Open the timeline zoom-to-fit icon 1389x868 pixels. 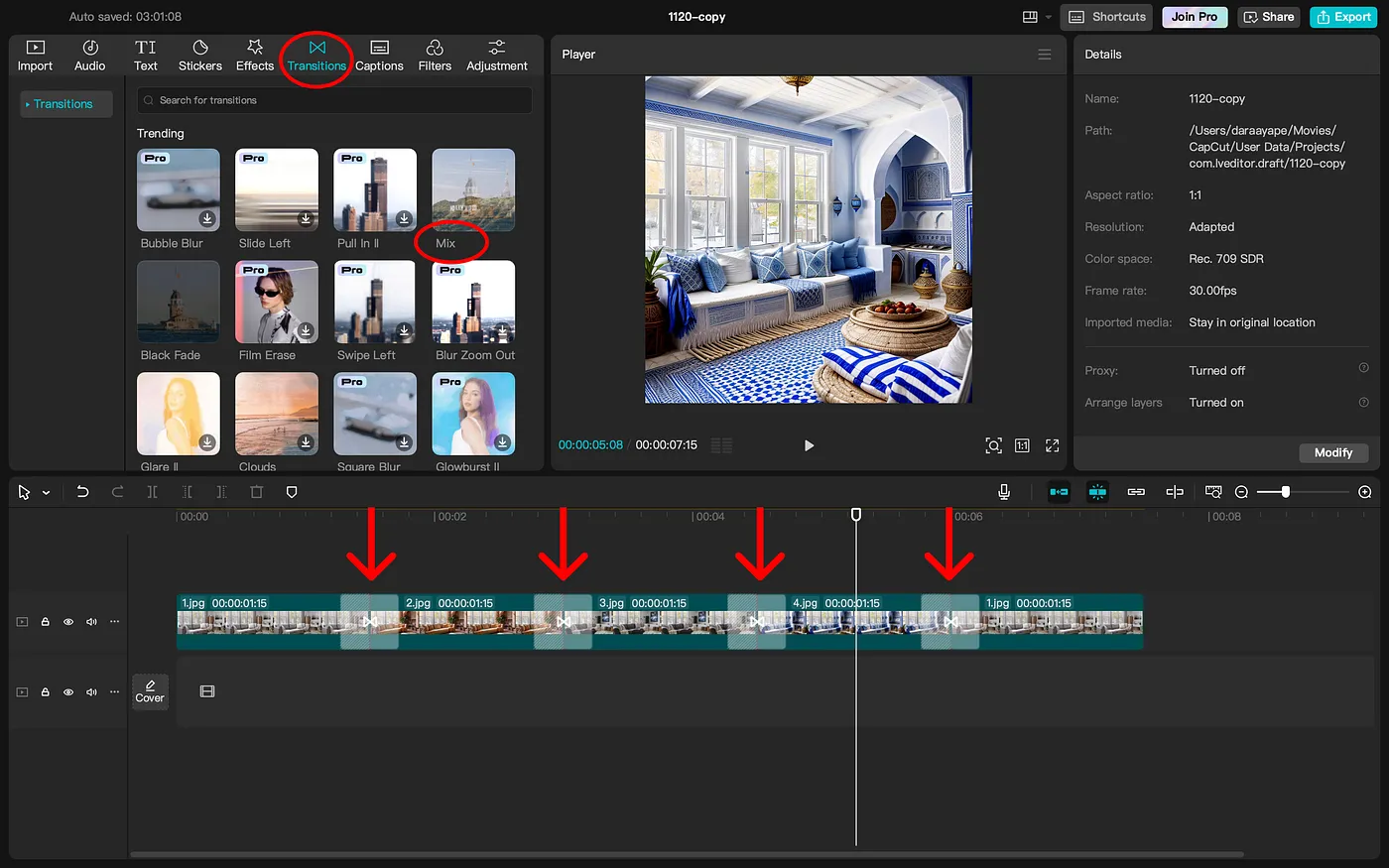[x=1213, y=492]
